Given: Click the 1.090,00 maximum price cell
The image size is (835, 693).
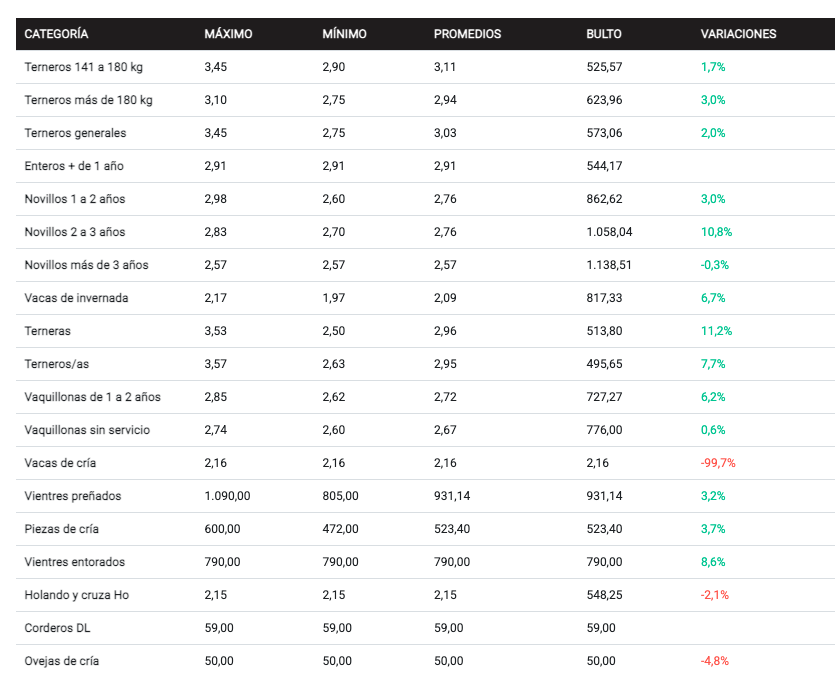Looking at the screenshot, I should tap(227, 496).
